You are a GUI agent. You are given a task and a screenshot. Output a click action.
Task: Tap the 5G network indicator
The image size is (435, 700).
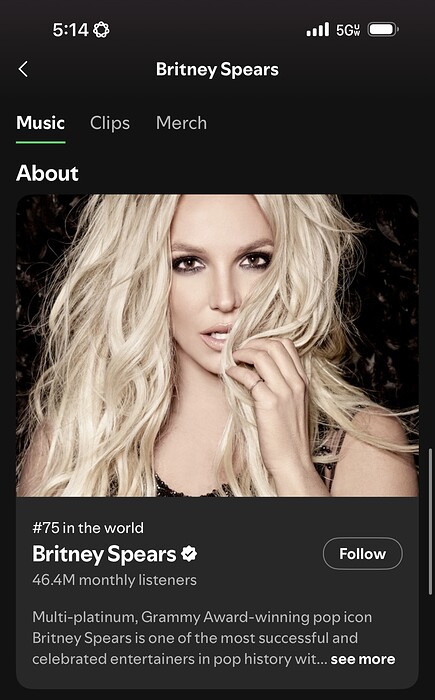[348, 30]
